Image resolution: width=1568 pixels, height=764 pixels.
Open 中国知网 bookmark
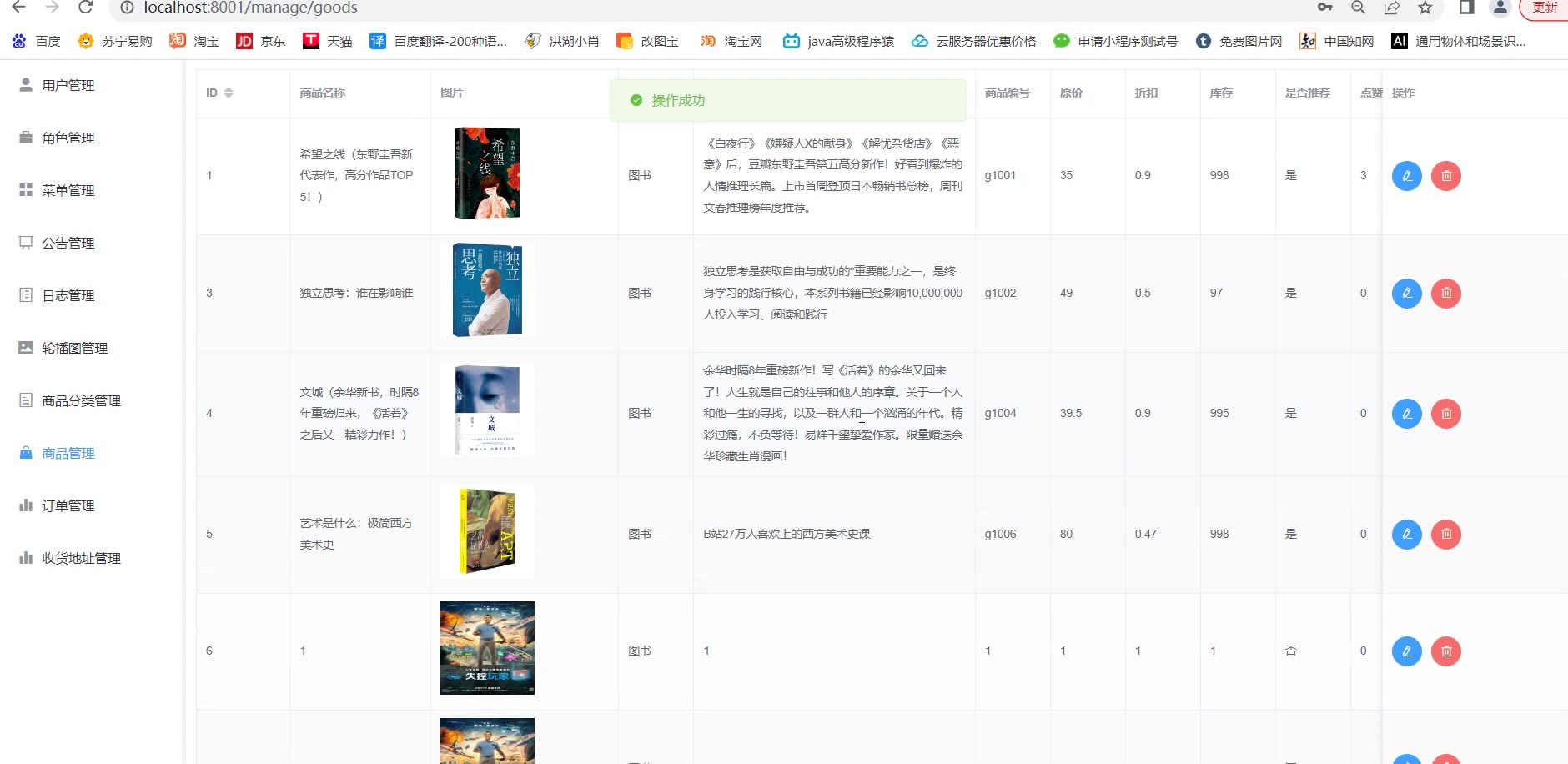1337,41
